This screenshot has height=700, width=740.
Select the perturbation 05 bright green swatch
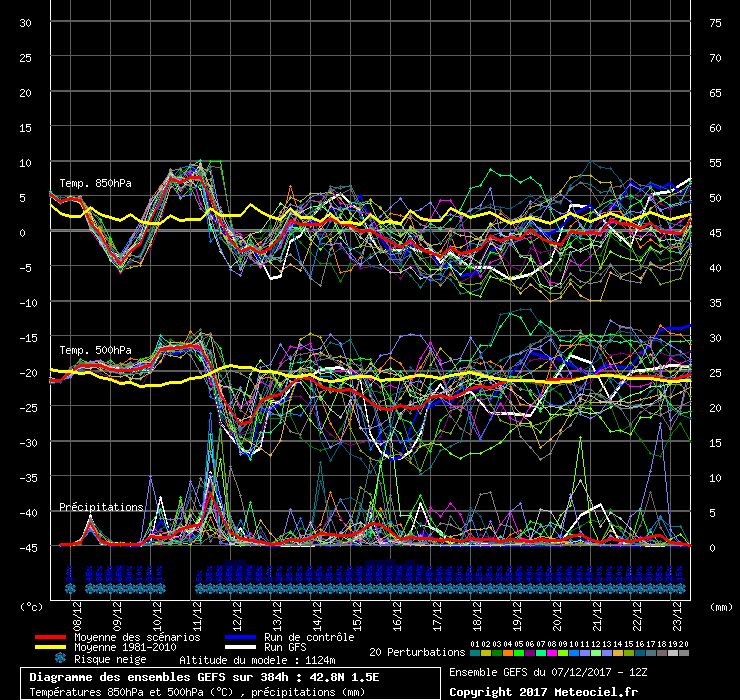519,653
